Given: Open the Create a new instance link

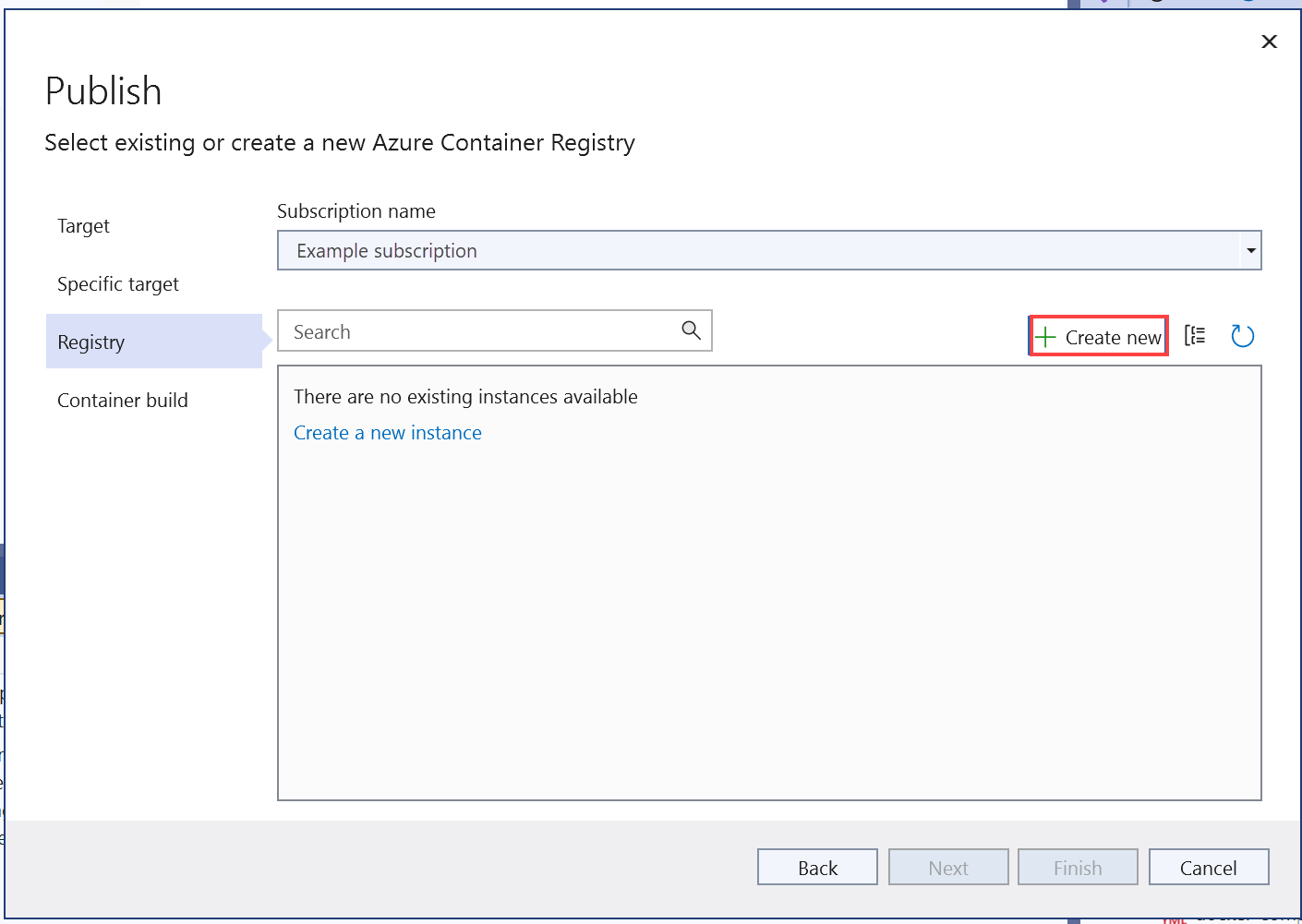Looking at the screenshot, I should [387, 432].
